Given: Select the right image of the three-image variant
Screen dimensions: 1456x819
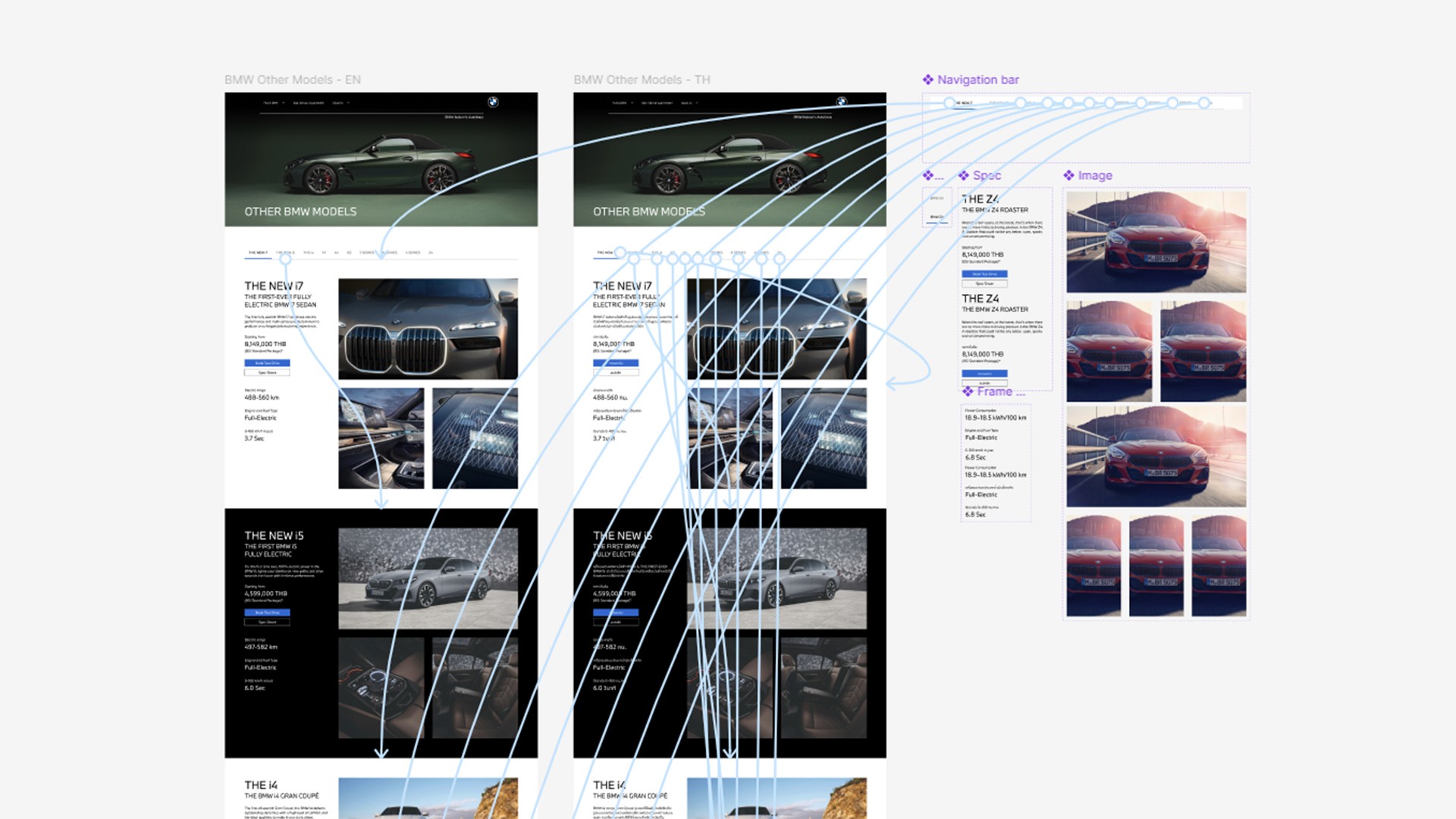Looking at the screenshot, I should click(x=1219, y=566).
